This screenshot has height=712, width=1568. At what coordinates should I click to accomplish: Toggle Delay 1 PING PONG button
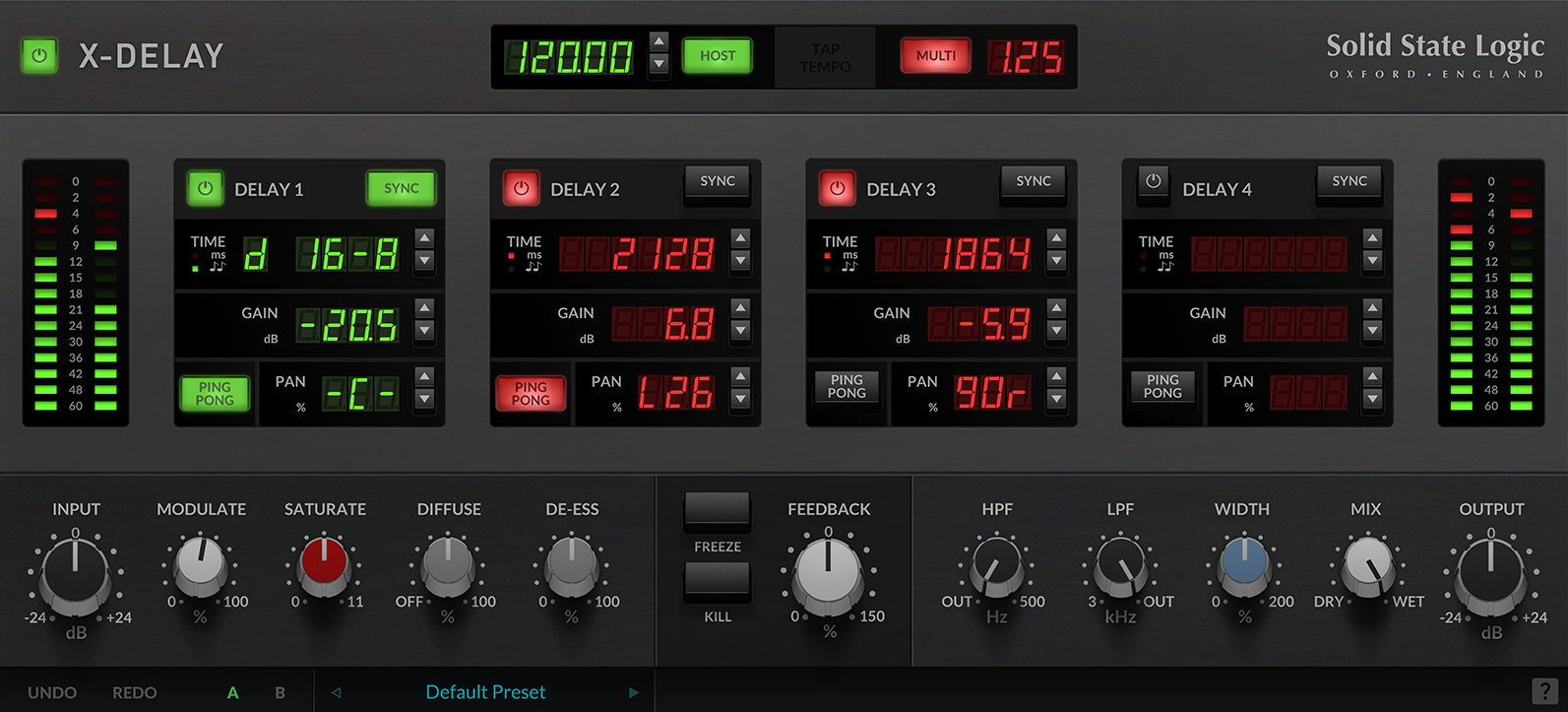215,394
